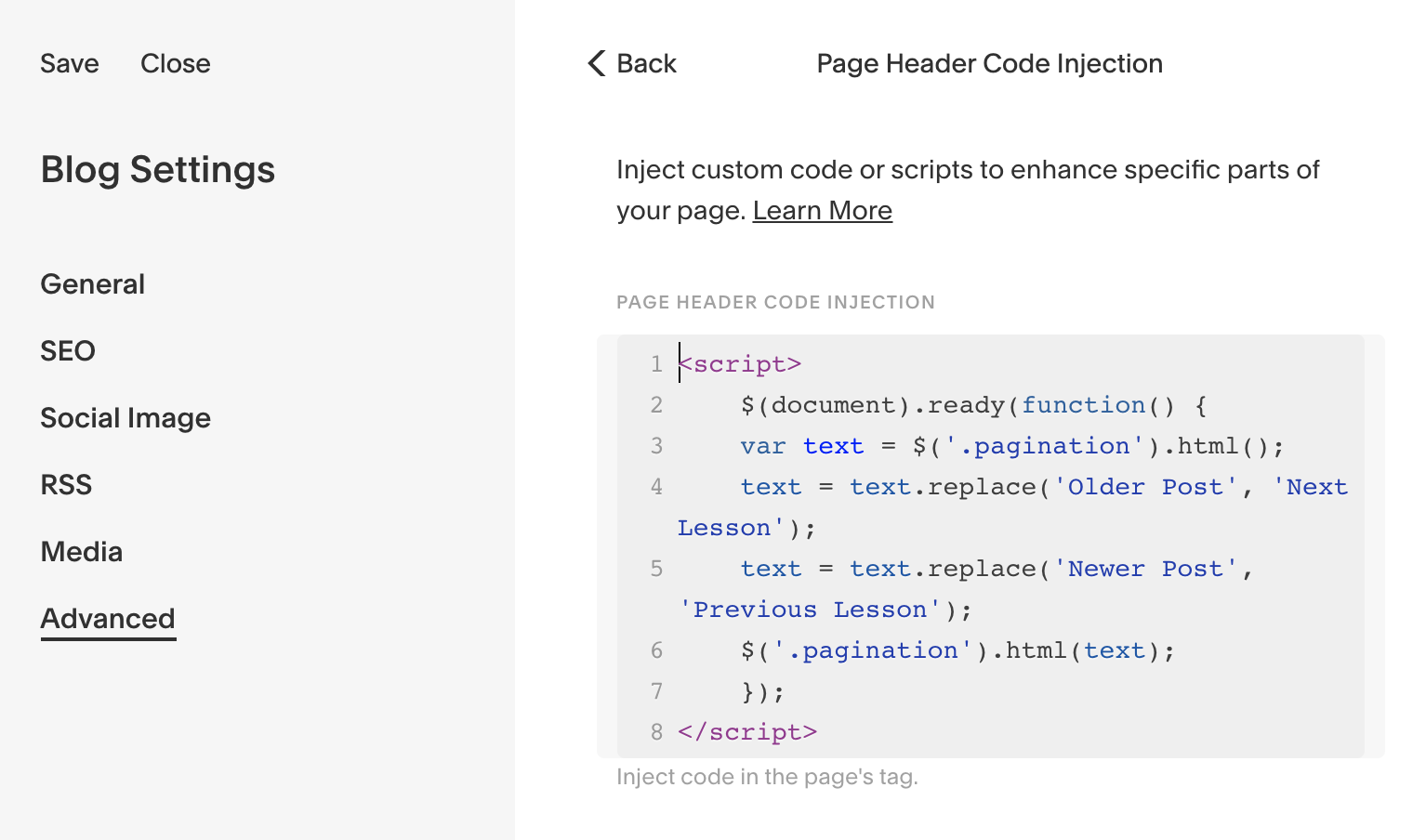Image resolution: width=1426 pixels, height=840 pixels.
Task: Switch to the Media settings section
Action: click(x=82, y=552)
